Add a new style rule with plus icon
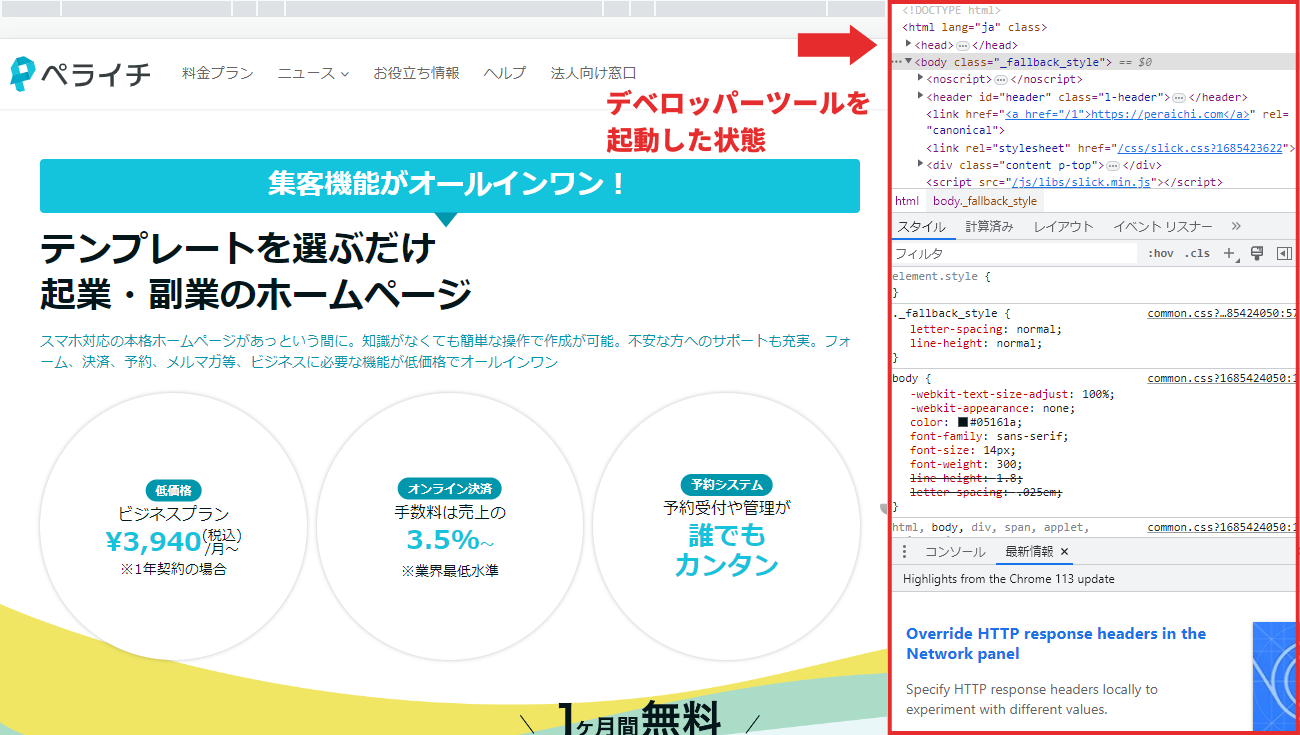Screen dimensions: 1300x735 pos(1230,254)
